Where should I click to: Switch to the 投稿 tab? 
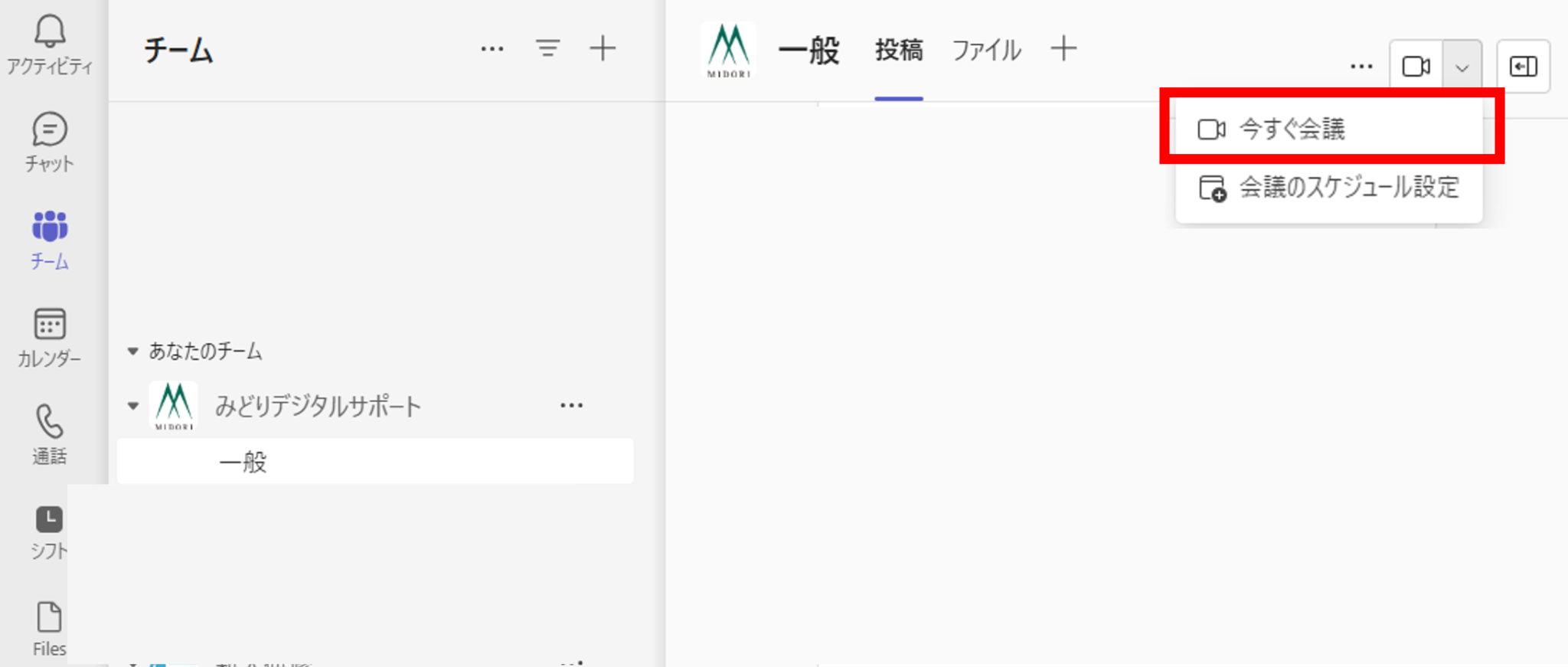pos(899,51)
